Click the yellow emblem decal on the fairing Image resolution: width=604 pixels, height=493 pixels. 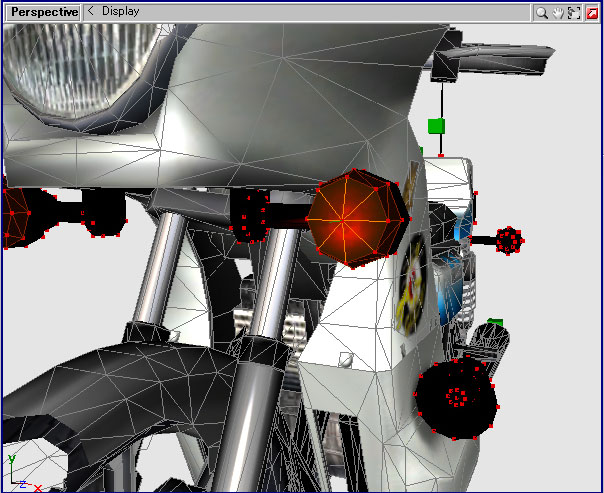411,283
